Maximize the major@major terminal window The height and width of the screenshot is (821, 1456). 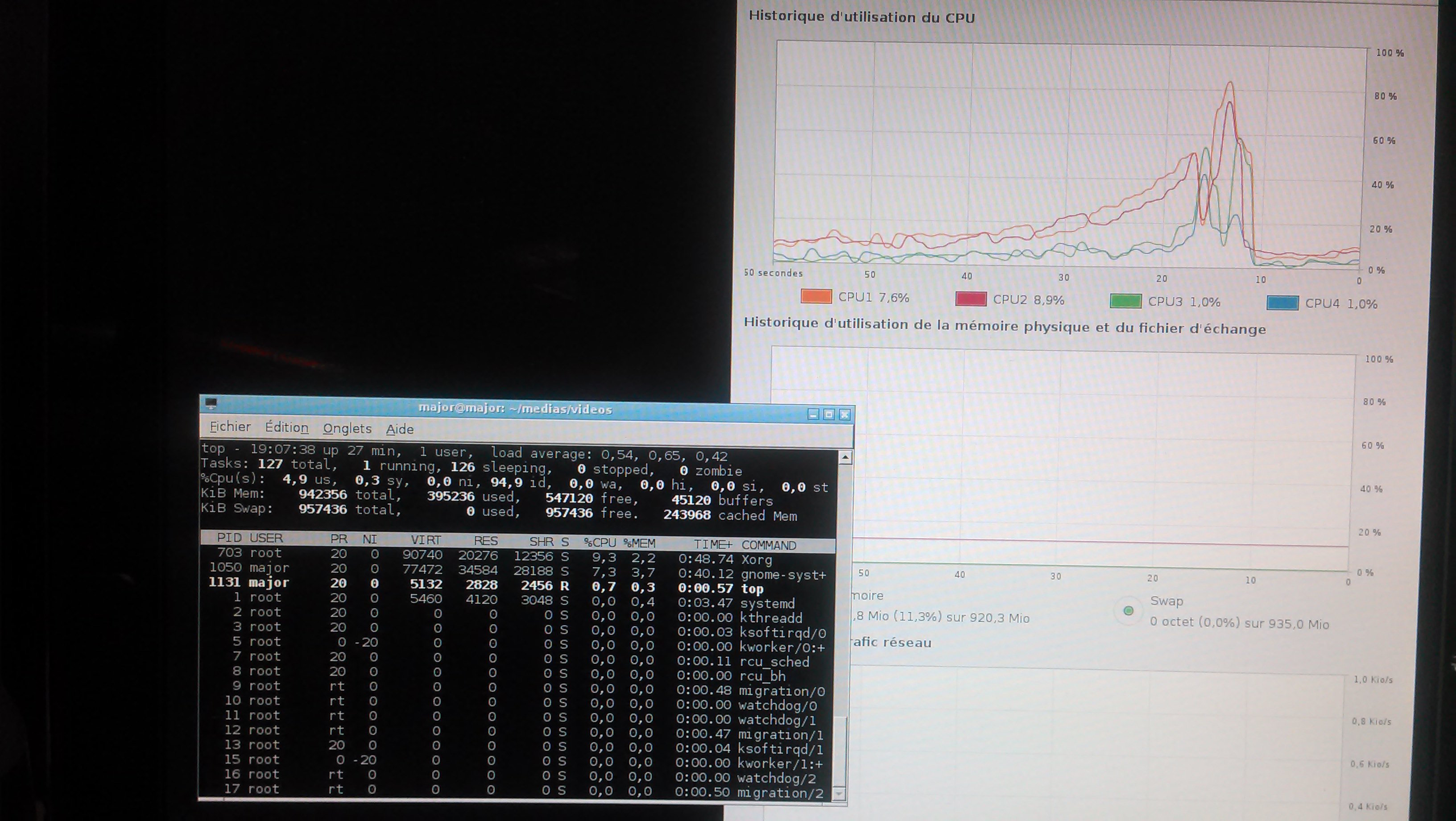pyautogui.click(x=829, y=415)
